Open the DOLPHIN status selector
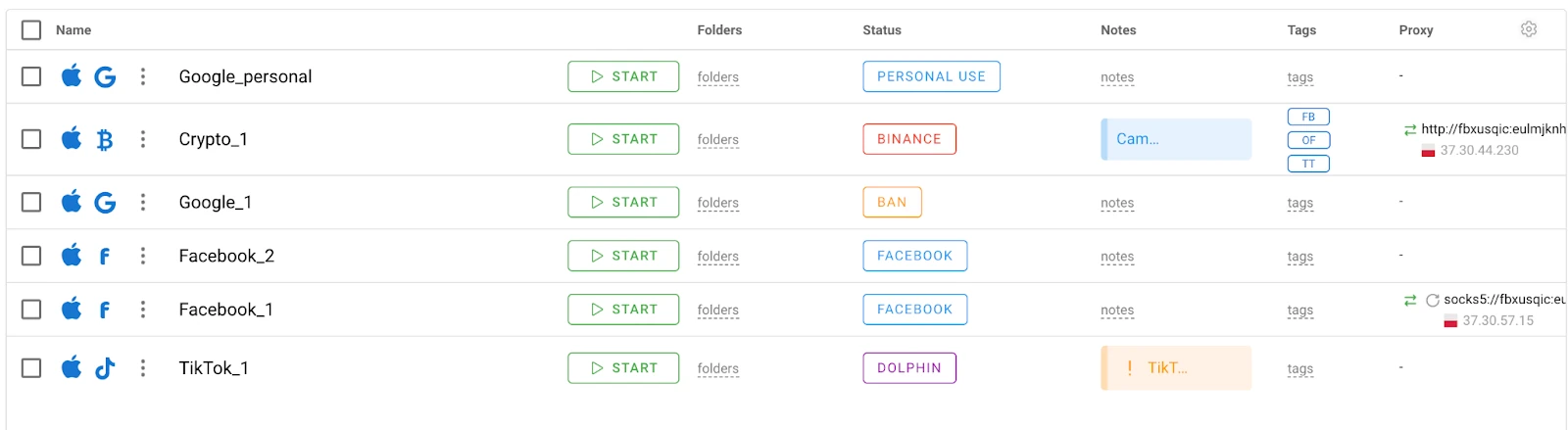Viewport: 1568px width, 430px height. pos(909,368)
